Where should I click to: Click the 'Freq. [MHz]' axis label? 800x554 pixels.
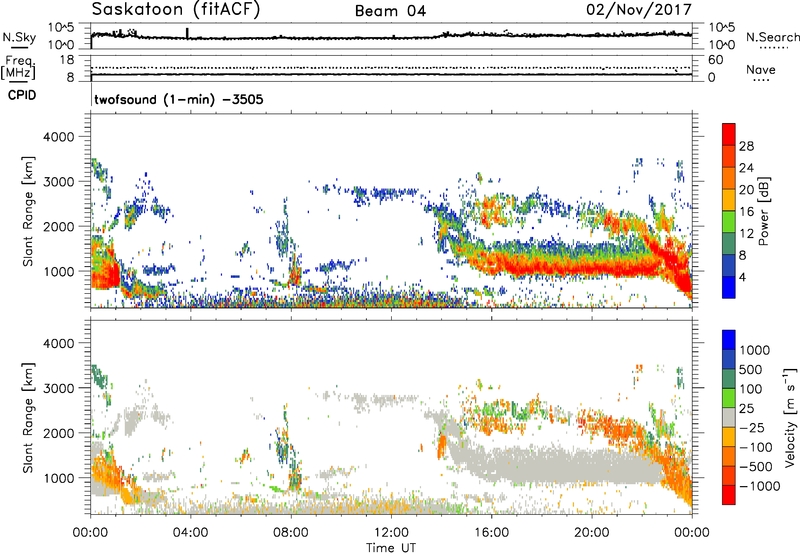click(19, 67)
